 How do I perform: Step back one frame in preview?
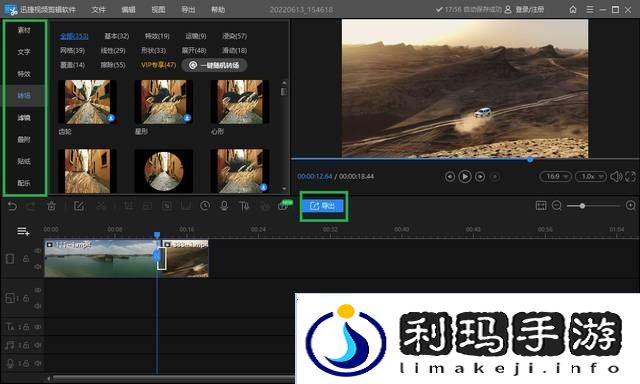pos(450,177)
